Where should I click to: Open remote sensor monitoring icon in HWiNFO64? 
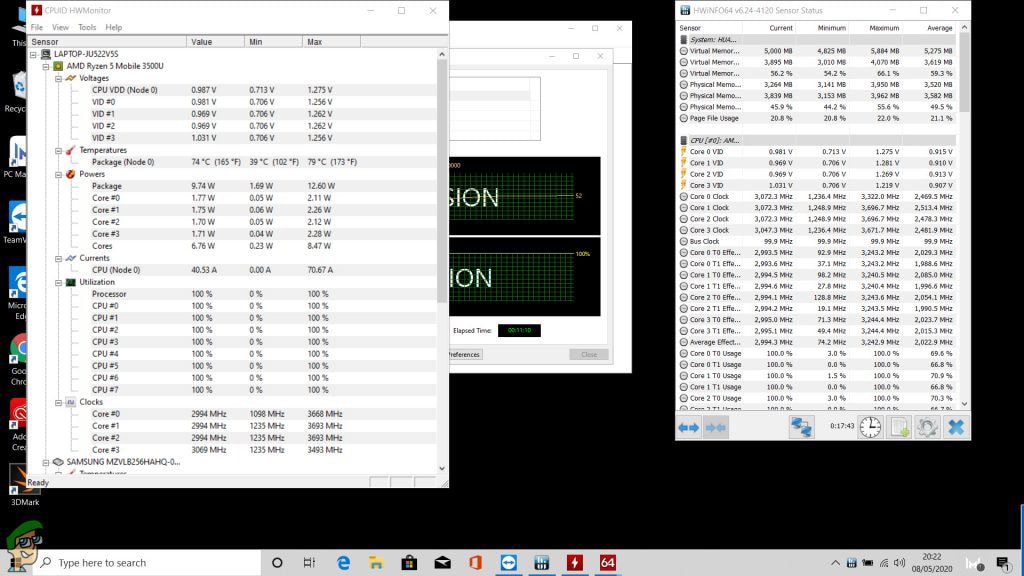click(802, 427)
